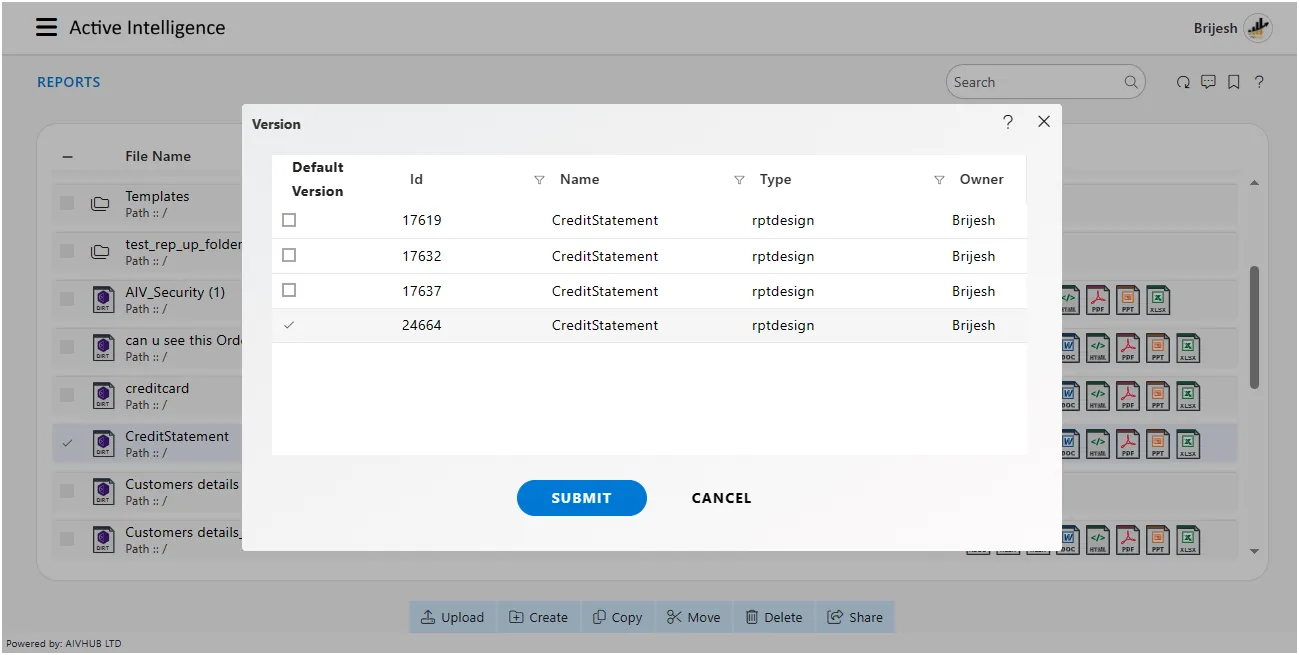This screenshot has height=655, width=1299.
Task: Click the scroll-up arrow of the reports list
Action: (x=1254, y=183)
